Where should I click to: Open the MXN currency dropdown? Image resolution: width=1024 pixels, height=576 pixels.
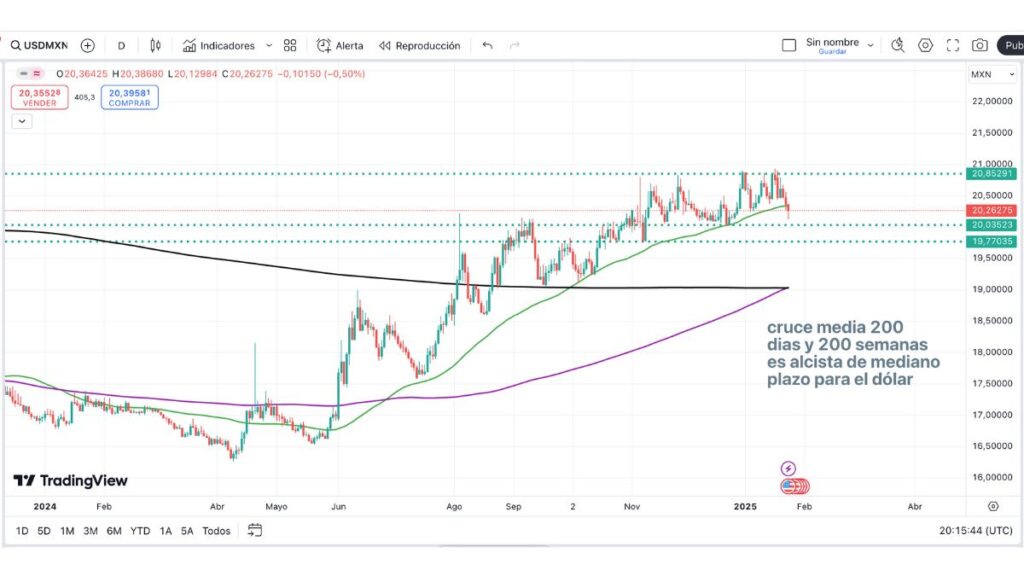(981, 74)
